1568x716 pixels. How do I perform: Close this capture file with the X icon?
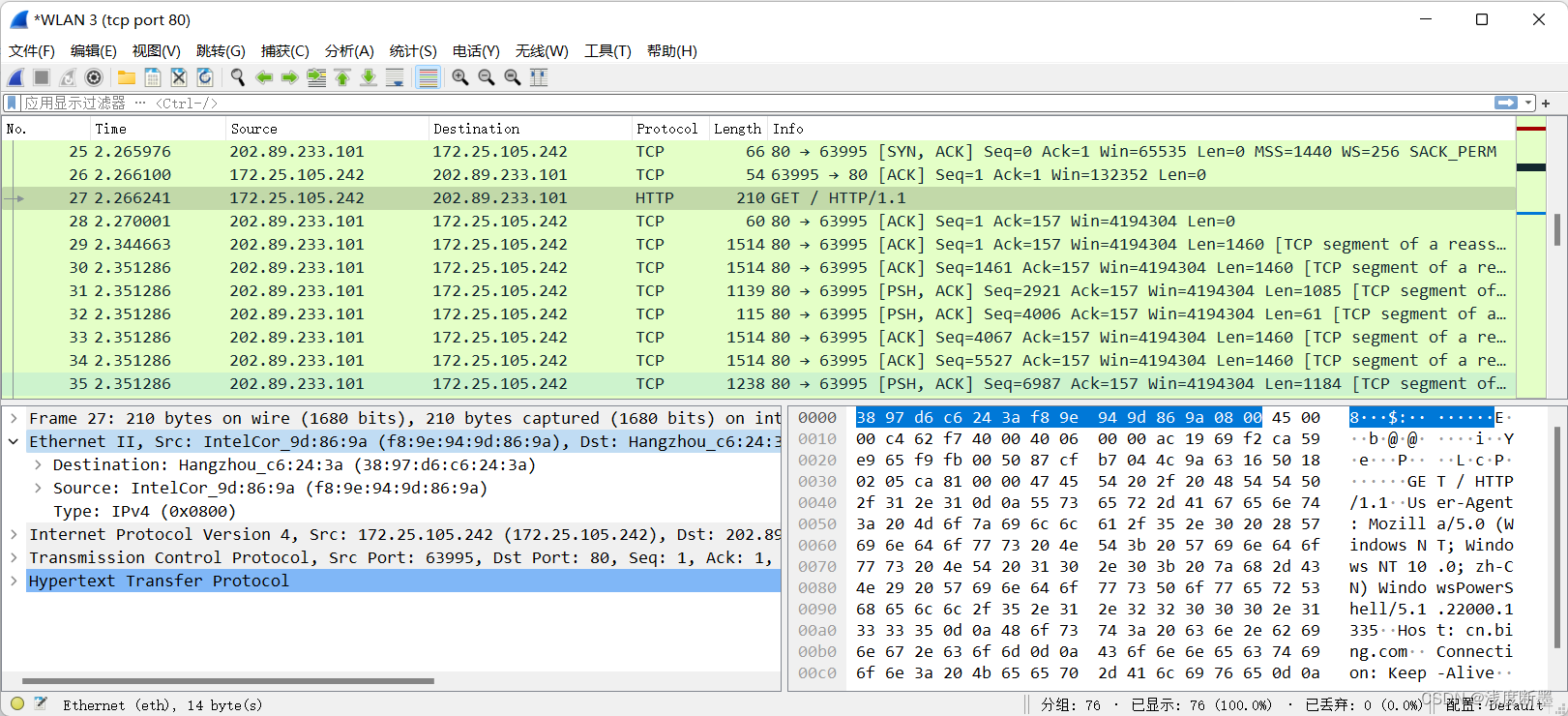pos(179,77)
